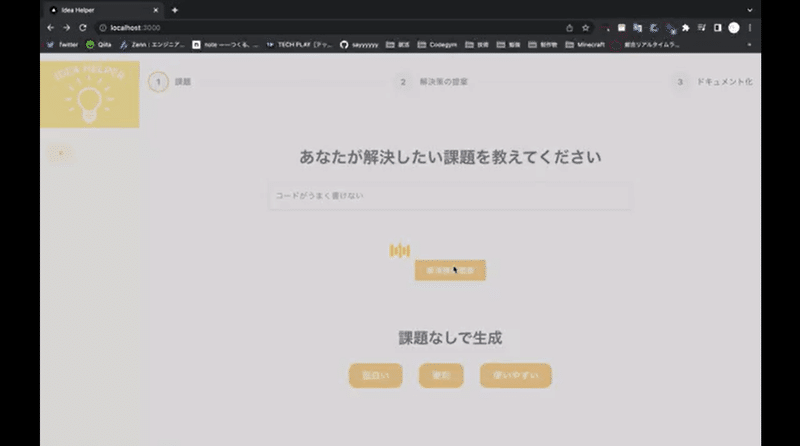The image size is (800, 446).
Task: Open the note bookmark
Action: [226, 45]
